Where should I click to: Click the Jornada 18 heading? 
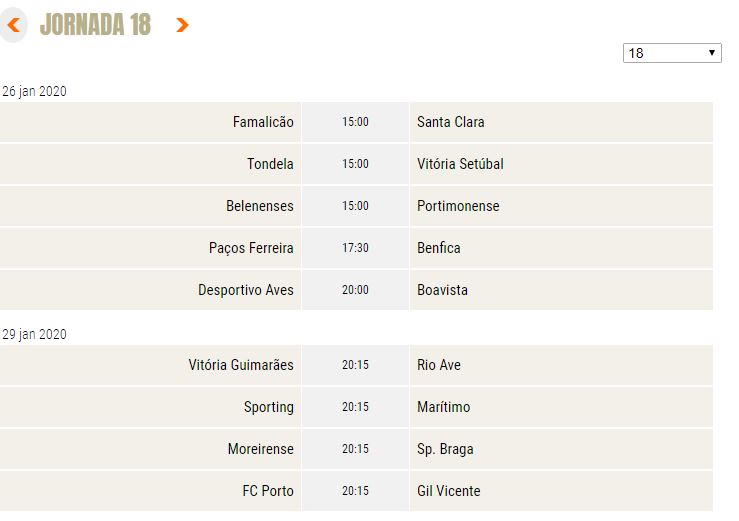tap(96, 25)
